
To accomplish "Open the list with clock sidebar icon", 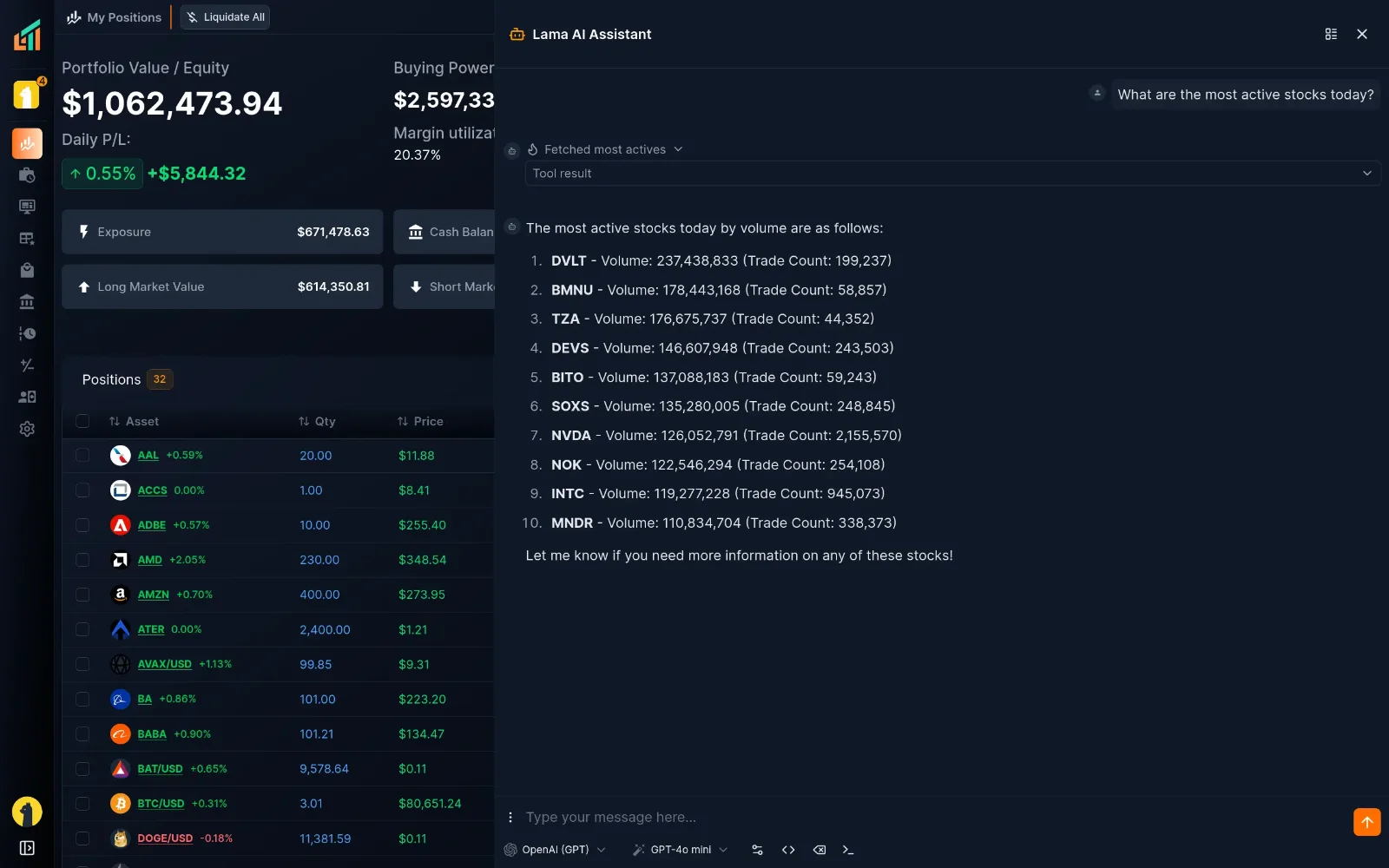I will (x=27, y=333).
